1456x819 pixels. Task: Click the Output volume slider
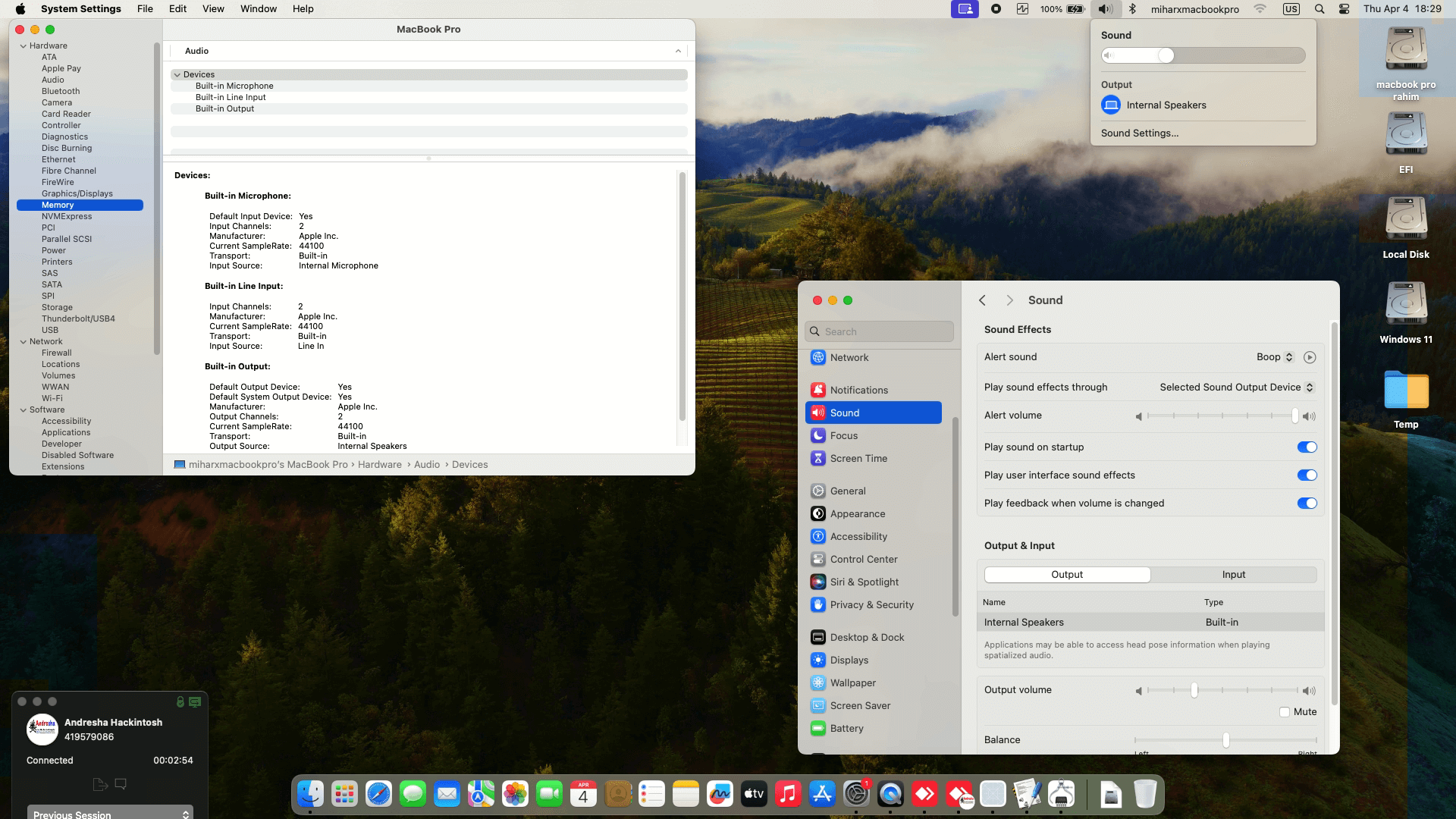coord(1194,691)
